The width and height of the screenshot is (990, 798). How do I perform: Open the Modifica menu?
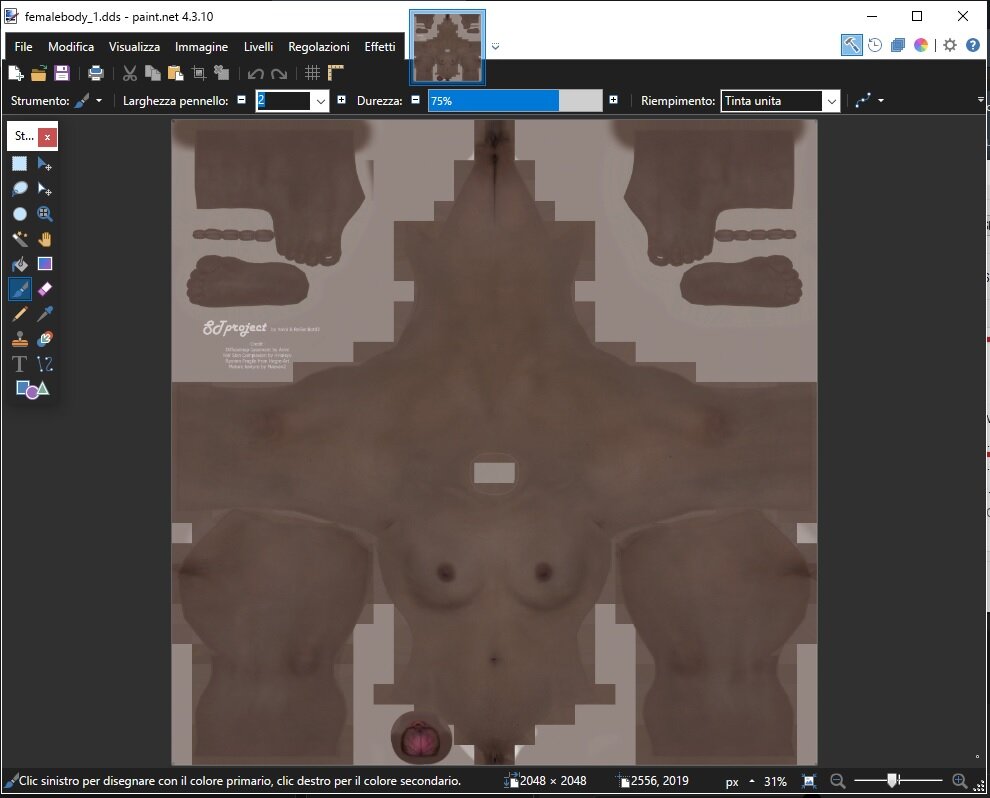(x=71, y=47)
